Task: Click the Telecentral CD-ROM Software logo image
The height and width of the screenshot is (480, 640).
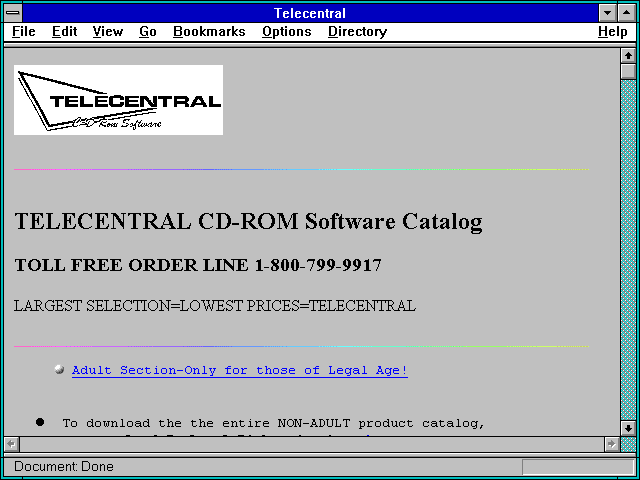Action: click(118, 100)
